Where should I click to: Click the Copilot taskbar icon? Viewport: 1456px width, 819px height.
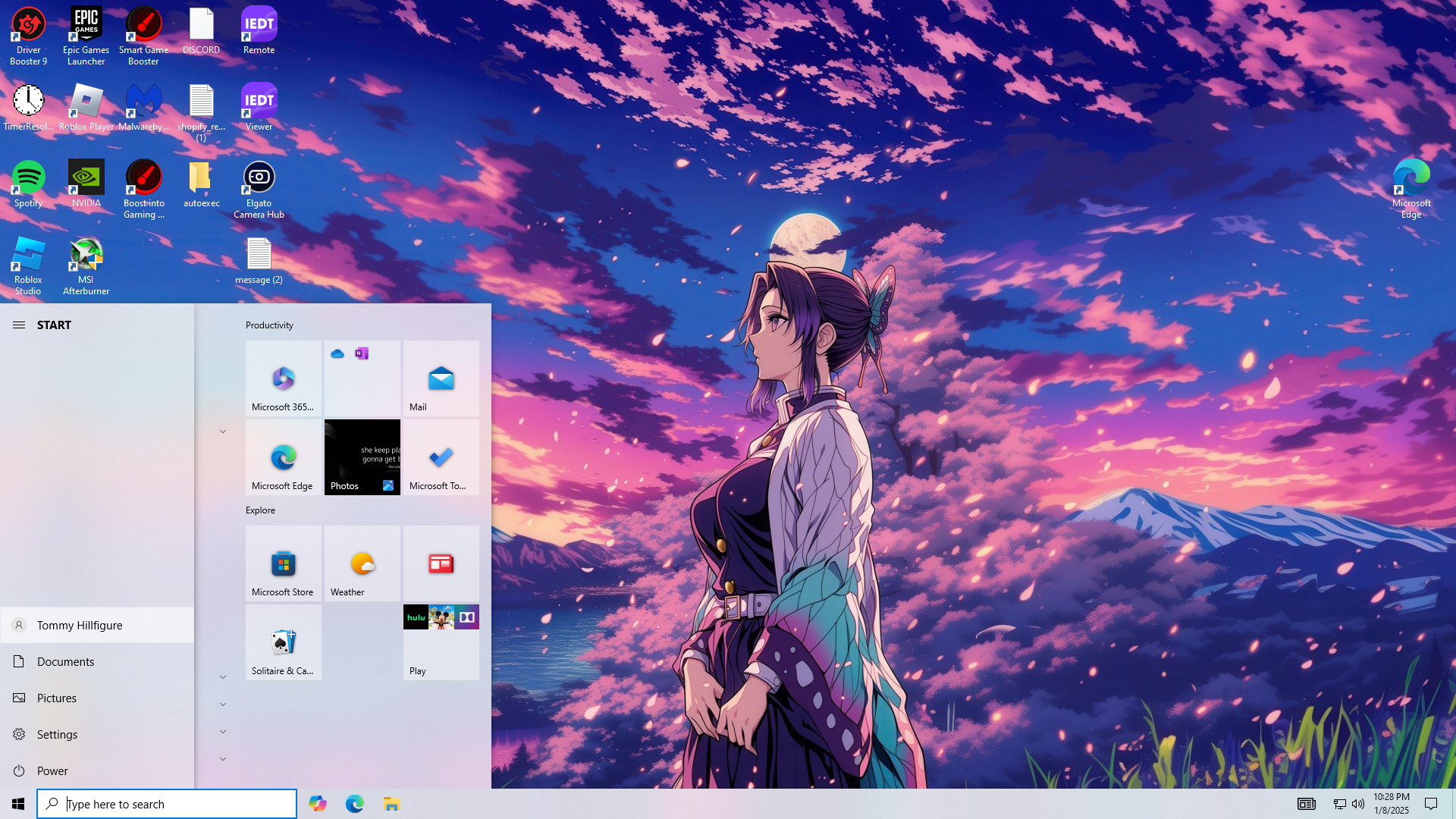(318, 804)
